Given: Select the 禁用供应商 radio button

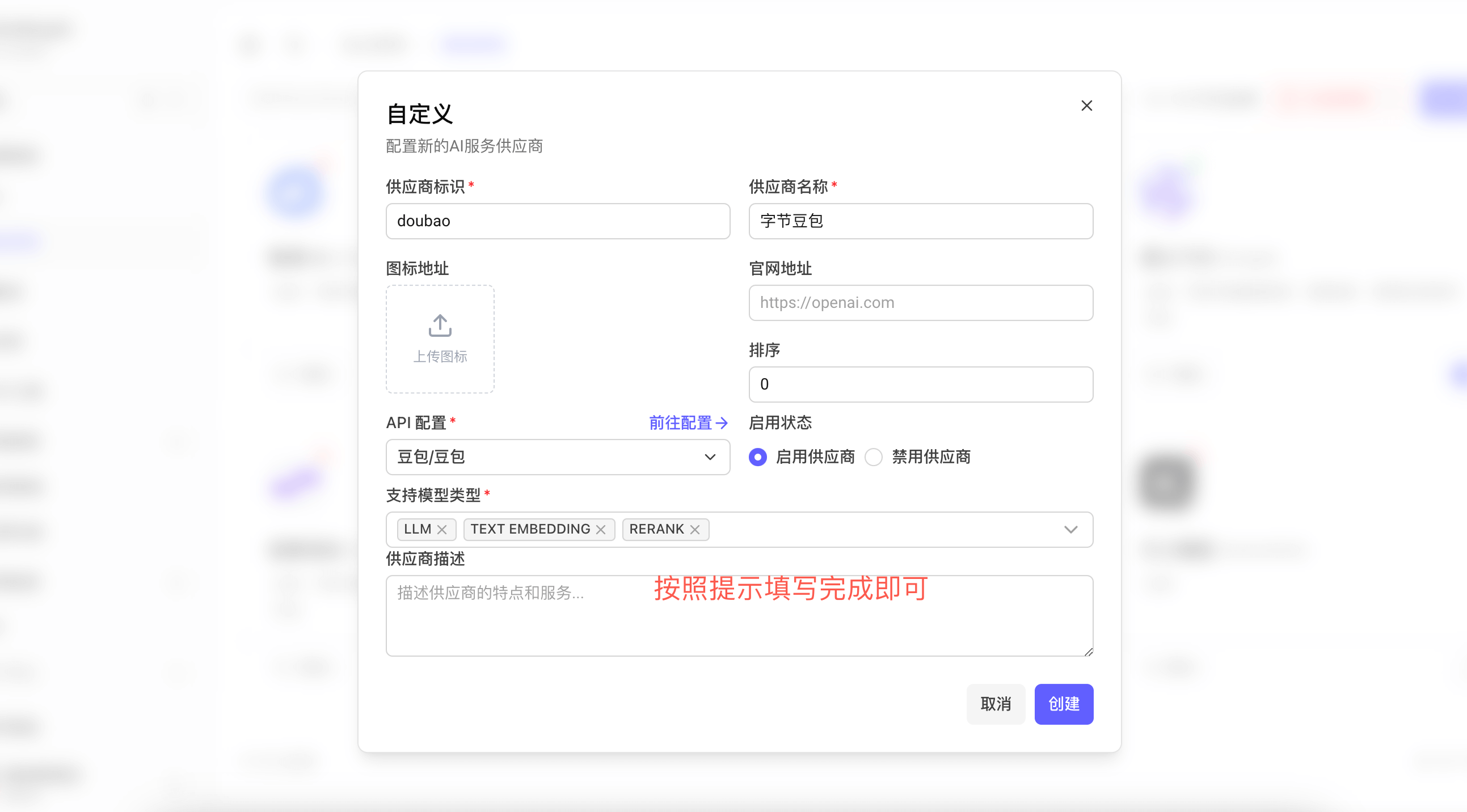Looking at the screenshot, I should pos(874,456).
